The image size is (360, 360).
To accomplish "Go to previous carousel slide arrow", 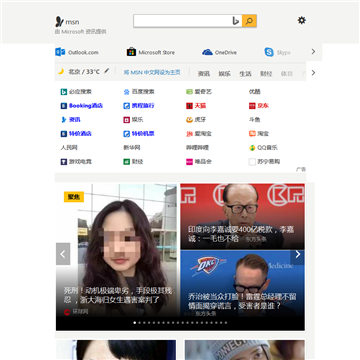I will (63, 254).
